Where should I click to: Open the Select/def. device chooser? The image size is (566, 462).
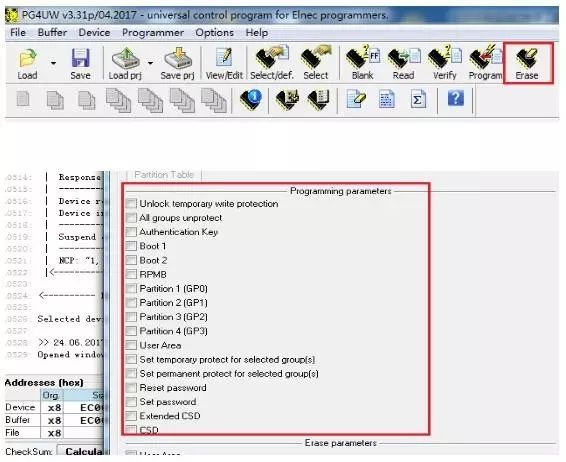coord(272,64)
